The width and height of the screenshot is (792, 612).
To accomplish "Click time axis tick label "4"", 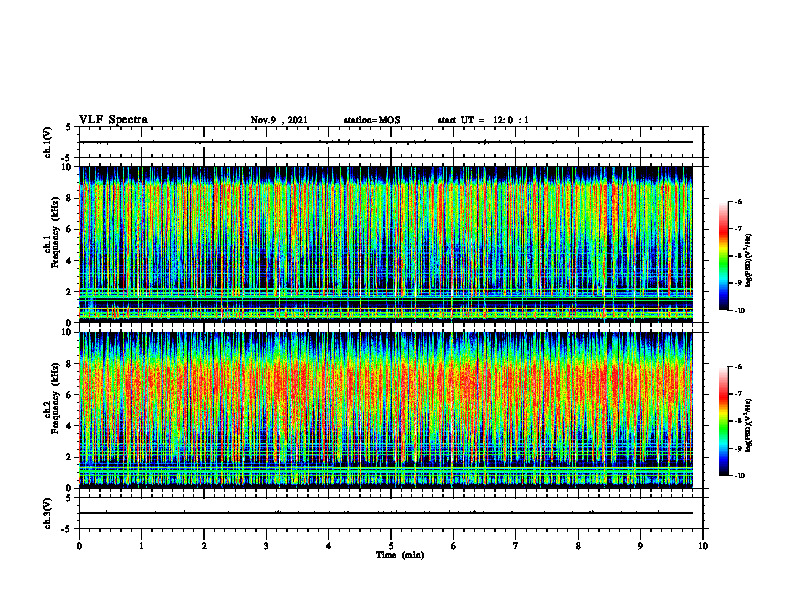I will tap(329, 546).
